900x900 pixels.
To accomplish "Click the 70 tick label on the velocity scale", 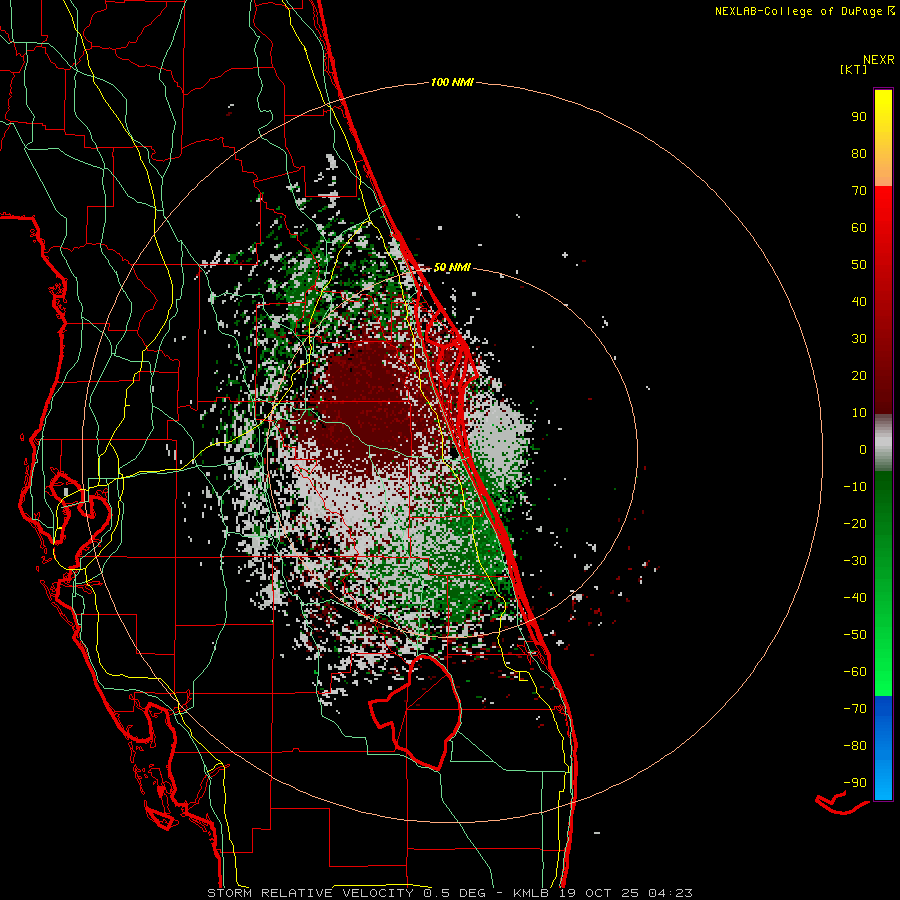I will [x=859, y=191].
